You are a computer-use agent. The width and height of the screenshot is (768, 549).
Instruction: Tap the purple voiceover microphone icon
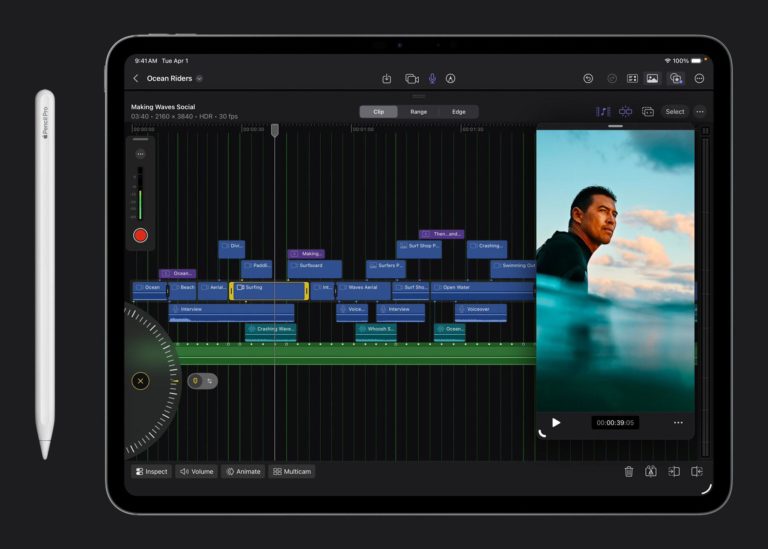432,78
